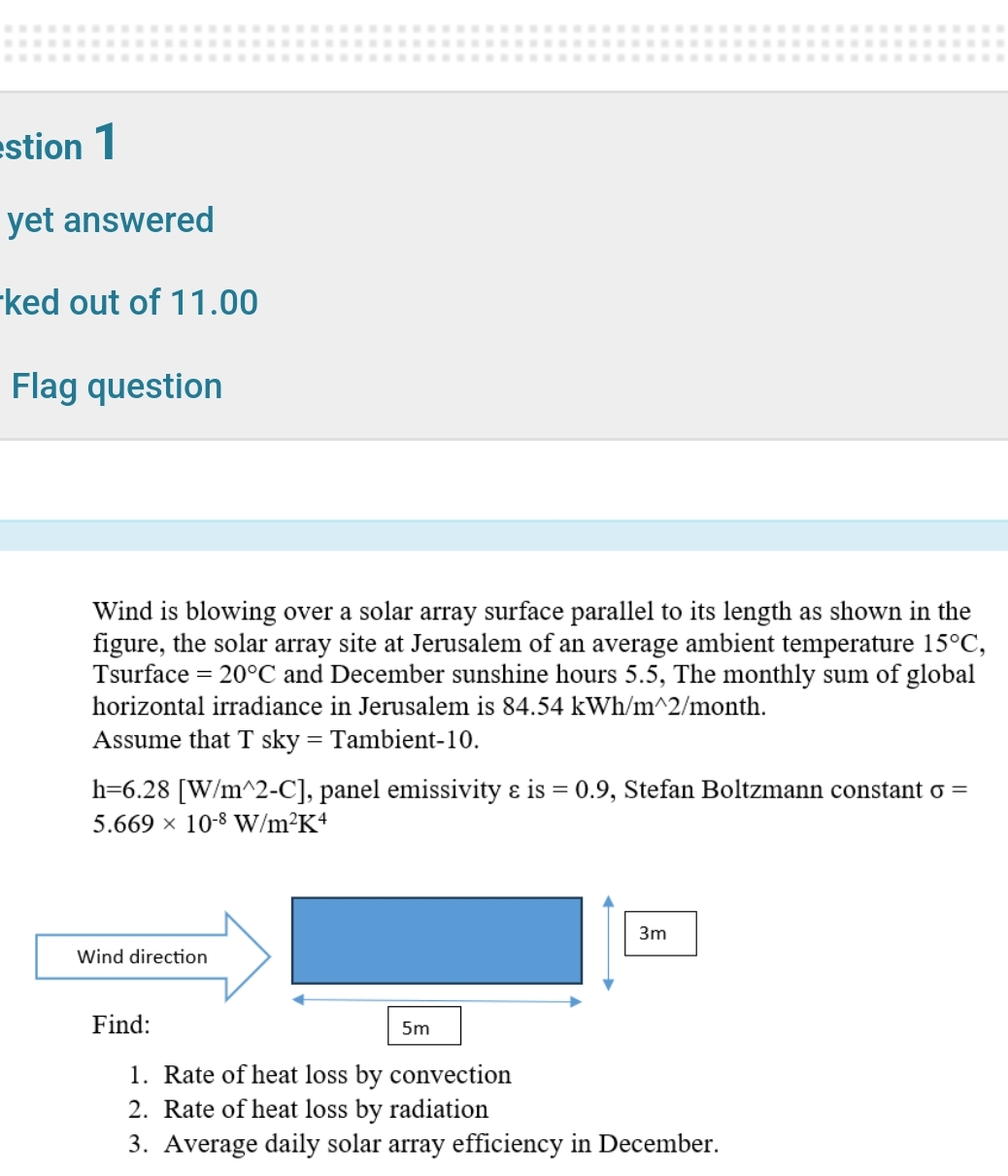This screenshot has width=1008, height=1176.
Task: Click item 3 about December efficiency
Action: tap(423, 1144)
